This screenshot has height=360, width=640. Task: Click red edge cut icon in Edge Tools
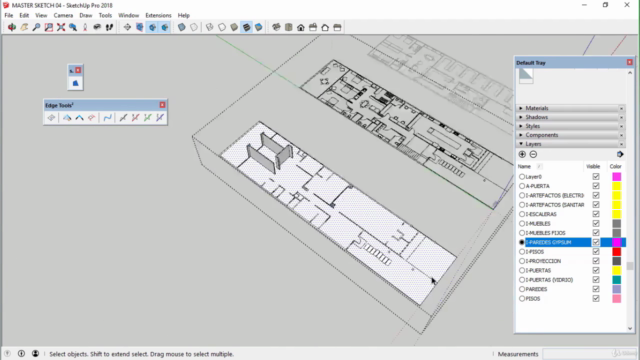(135, 118)
